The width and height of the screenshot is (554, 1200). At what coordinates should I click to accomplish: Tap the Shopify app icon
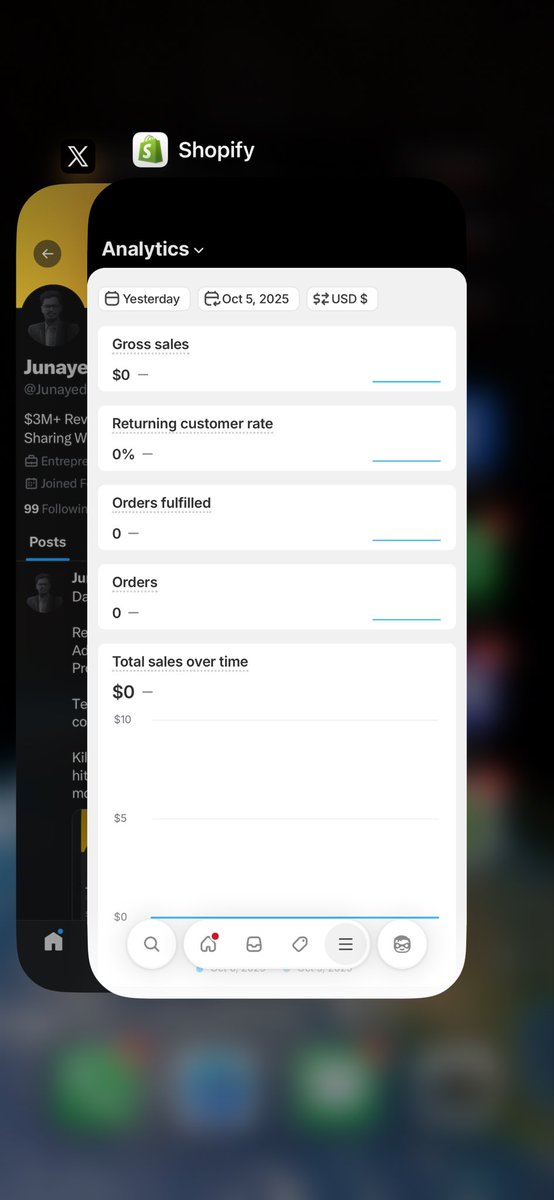coord(150,150)
